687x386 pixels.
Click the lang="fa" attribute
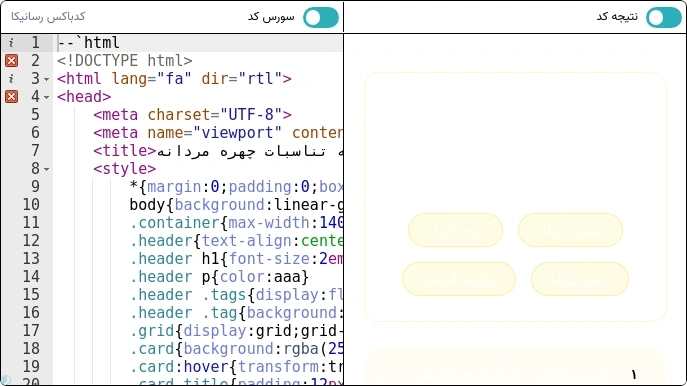(x=151, y=78)
